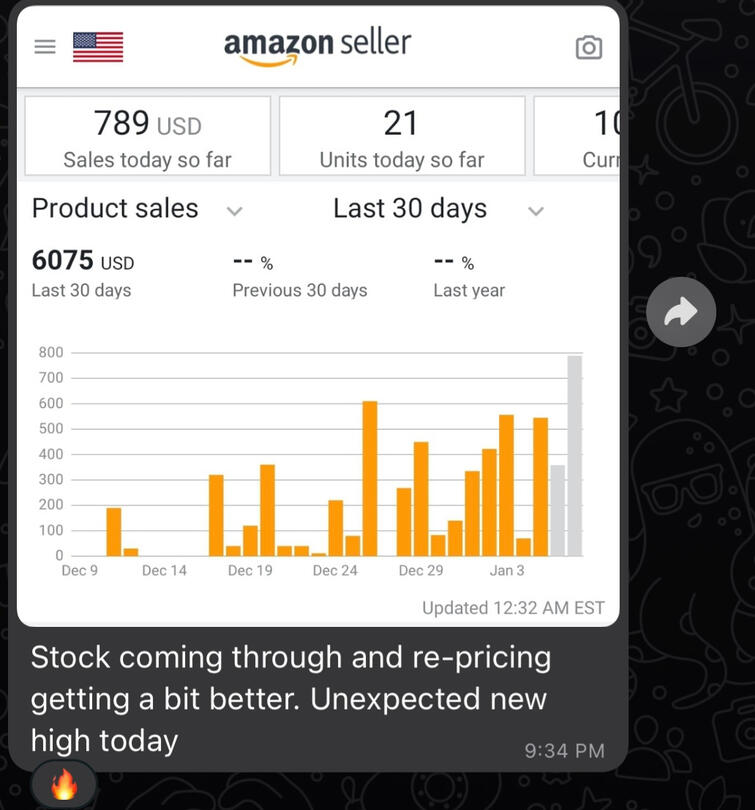755x810 pixels.
Task: Expand the Product sales dropdown
Action: click(235, 210)
